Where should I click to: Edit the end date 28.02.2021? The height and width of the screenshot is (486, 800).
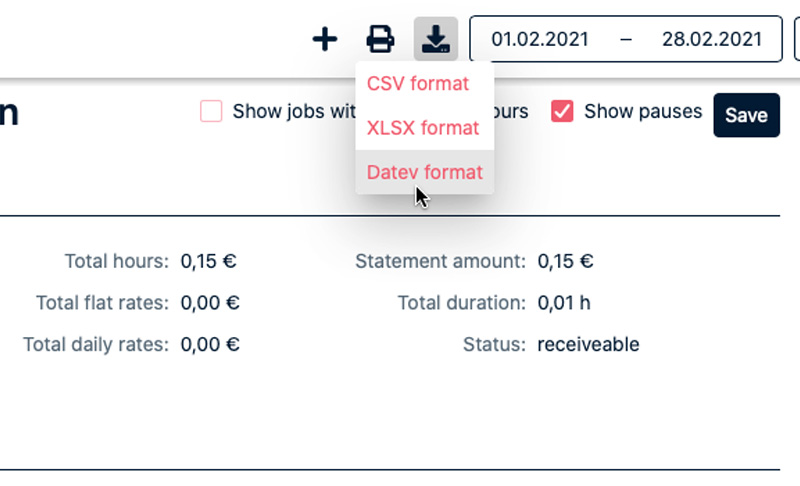[711, 40]
